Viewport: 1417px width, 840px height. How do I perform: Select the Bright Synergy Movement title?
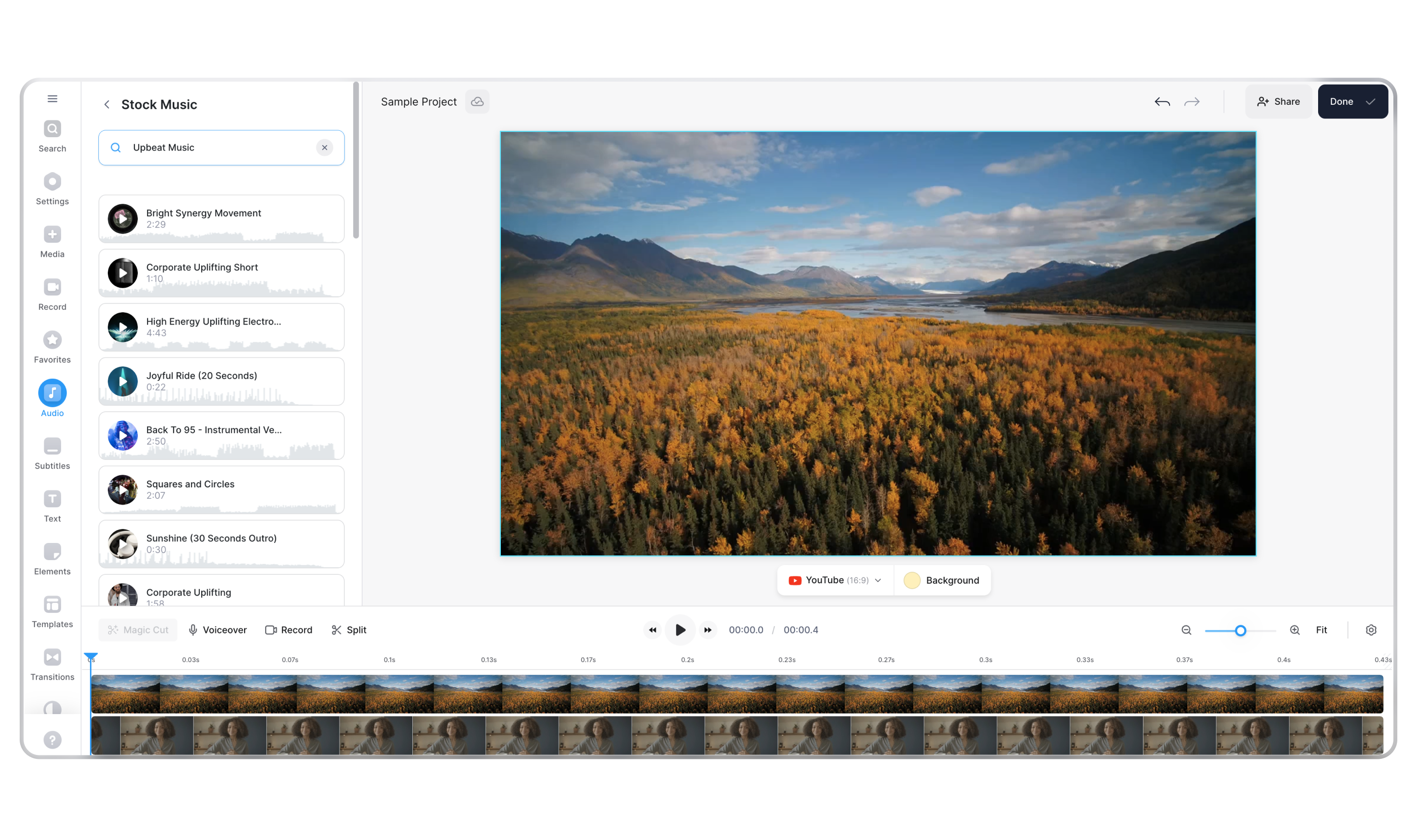click(203, 213)
